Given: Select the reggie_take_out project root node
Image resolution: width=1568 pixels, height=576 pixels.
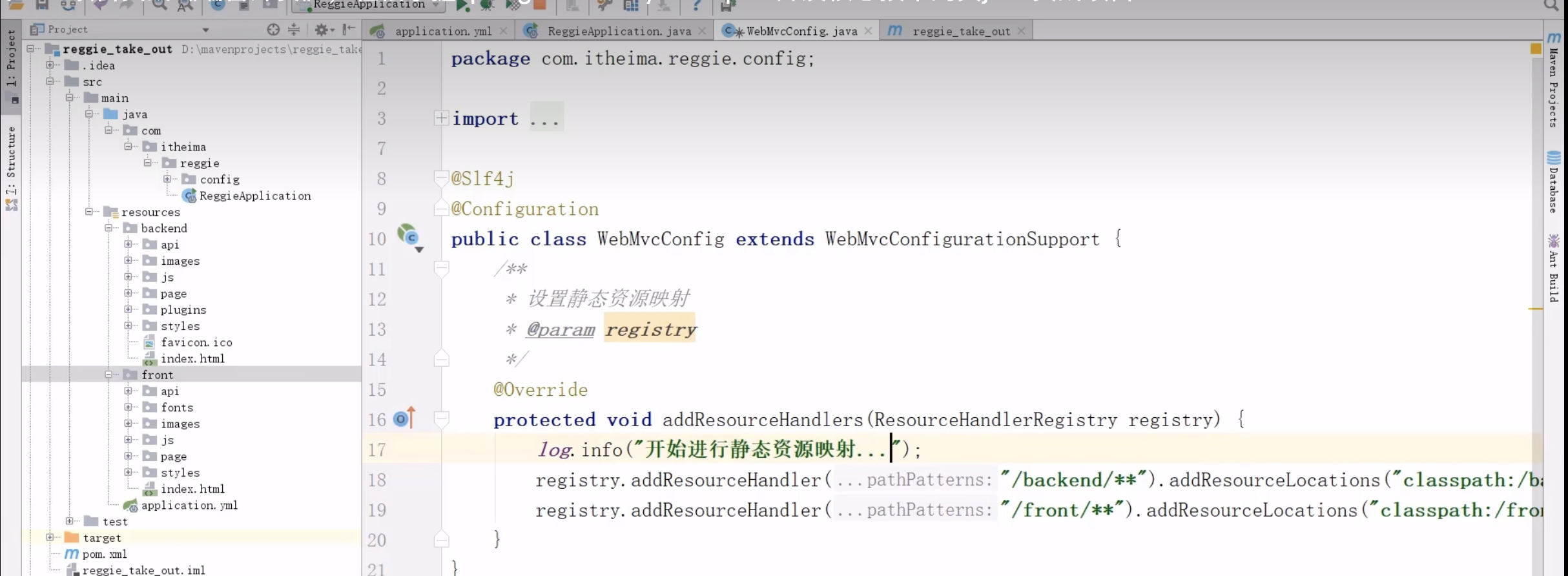Looking at the screenshot, I should pos(117,49).
